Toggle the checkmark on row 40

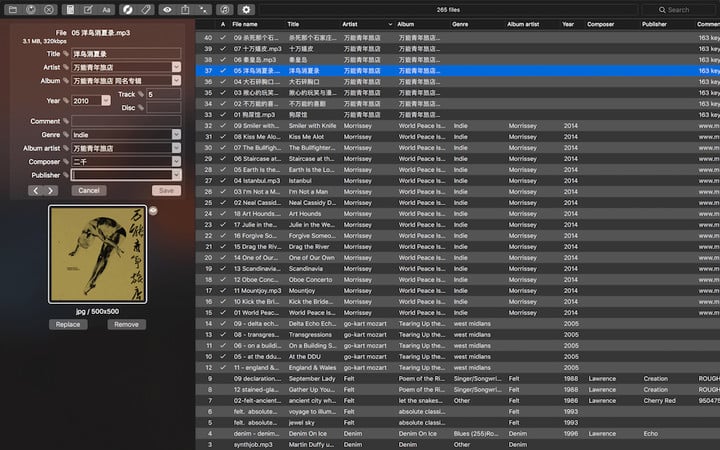223,38
